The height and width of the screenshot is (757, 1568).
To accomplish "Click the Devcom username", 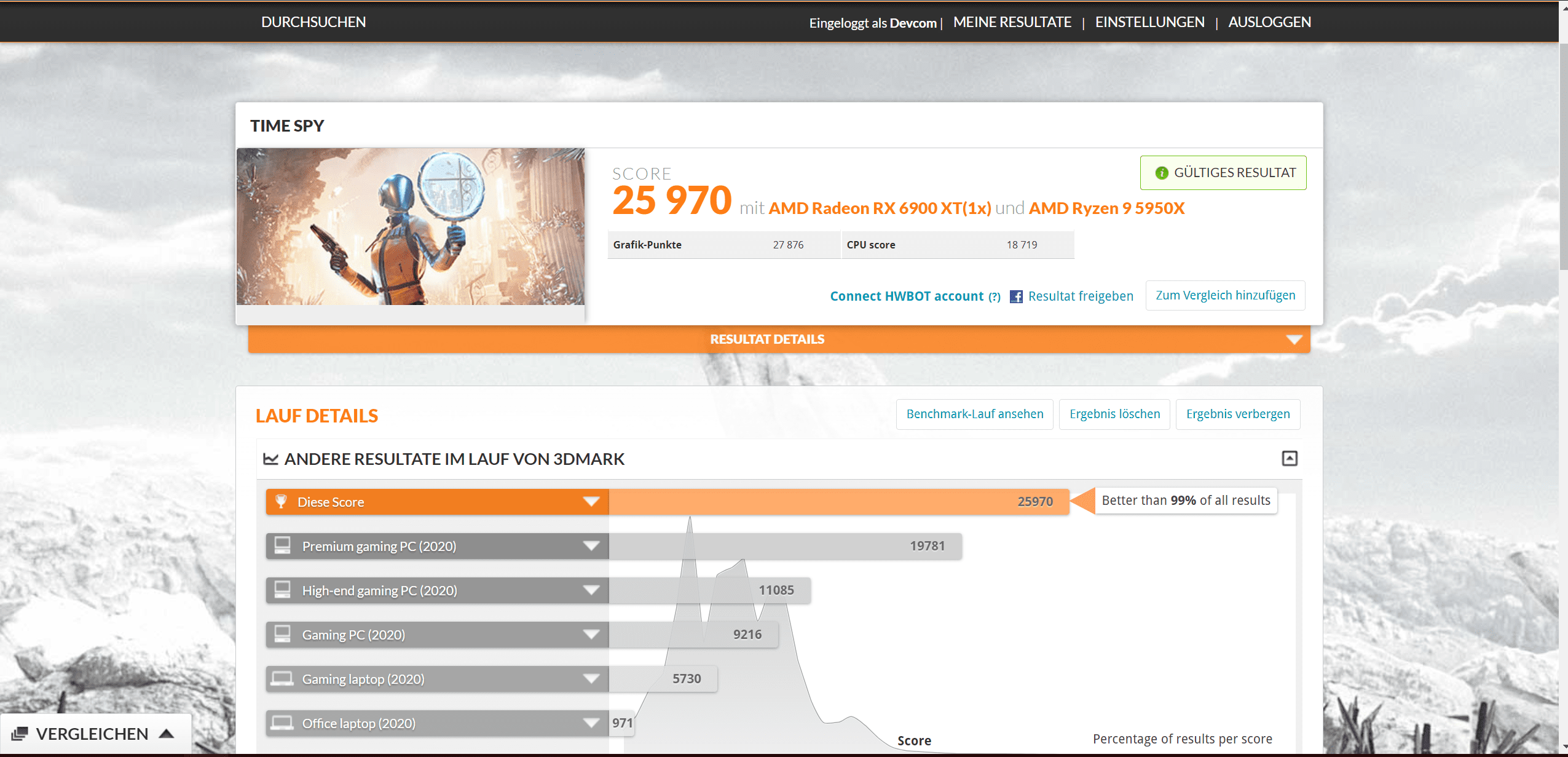I will 913,23.
